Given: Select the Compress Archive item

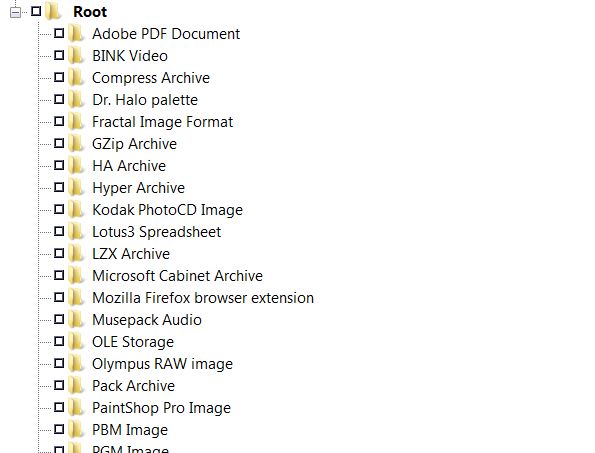Looking at the screenshot, I should pos(151,78).
